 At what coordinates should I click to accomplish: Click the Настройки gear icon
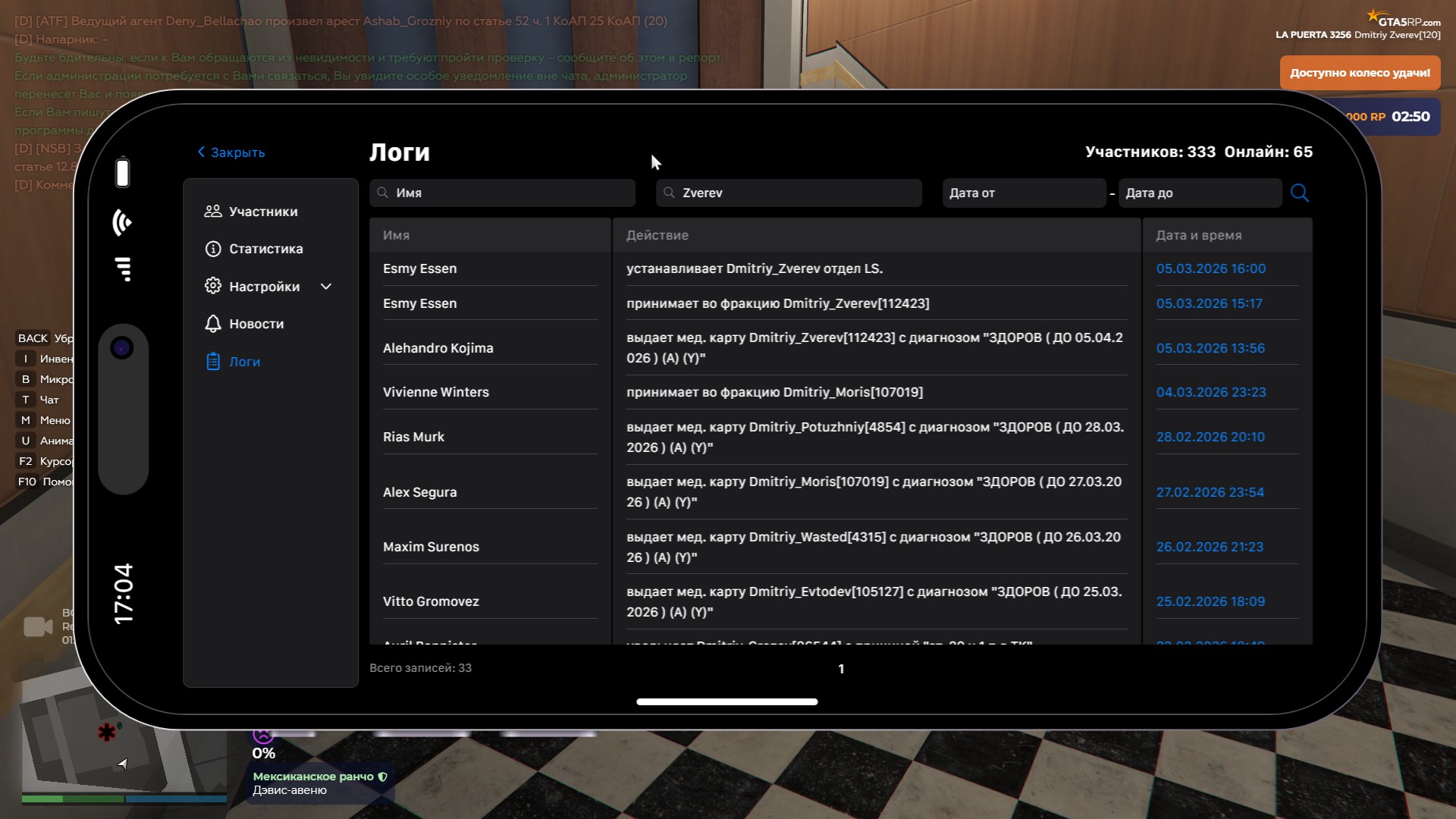[x=213, y=286]
